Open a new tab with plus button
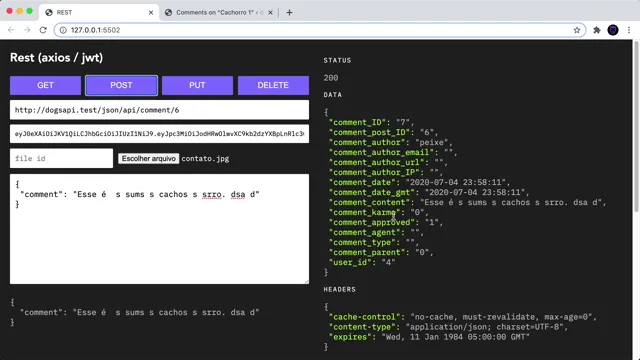This screenshot has width=640, height=360. click(x=289, y=13)
